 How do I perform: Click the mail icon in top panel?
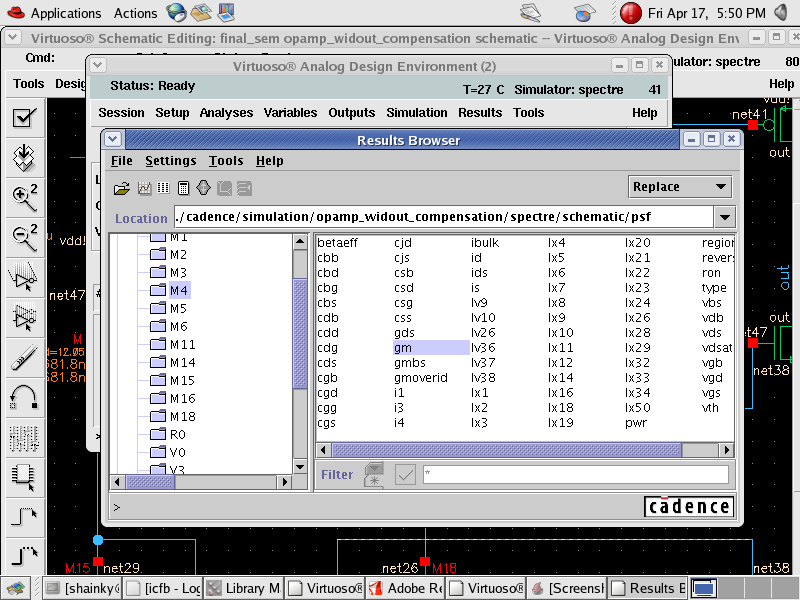click(201, 13)
